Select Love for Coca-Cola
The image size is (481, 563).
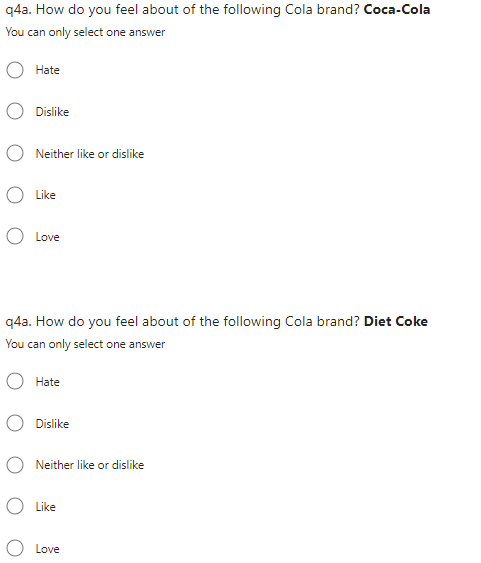tap(15, 236)
